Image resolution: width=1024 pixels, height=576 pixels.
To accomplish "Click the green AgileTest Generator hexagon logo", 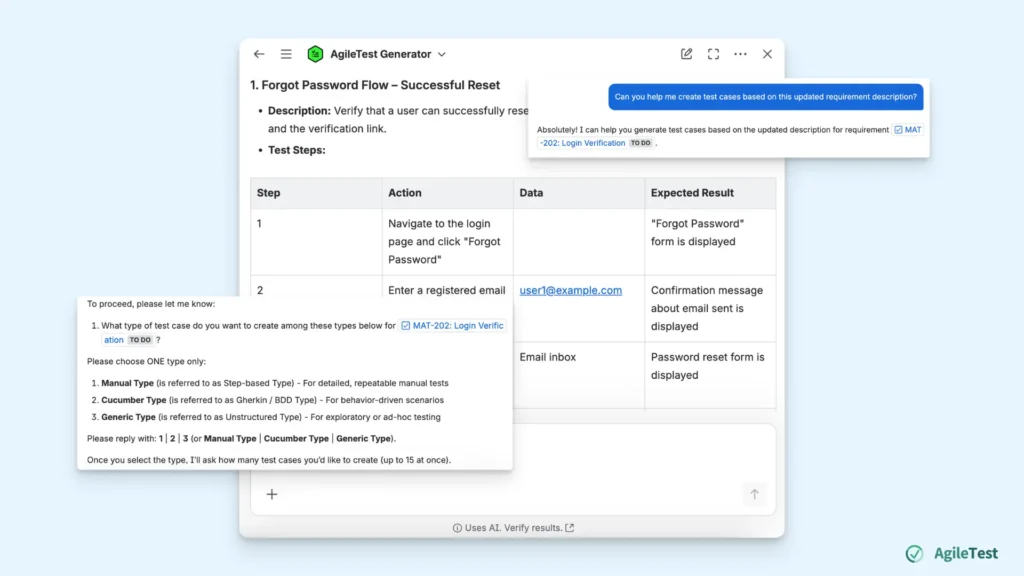I will click(x=315, y=54).
